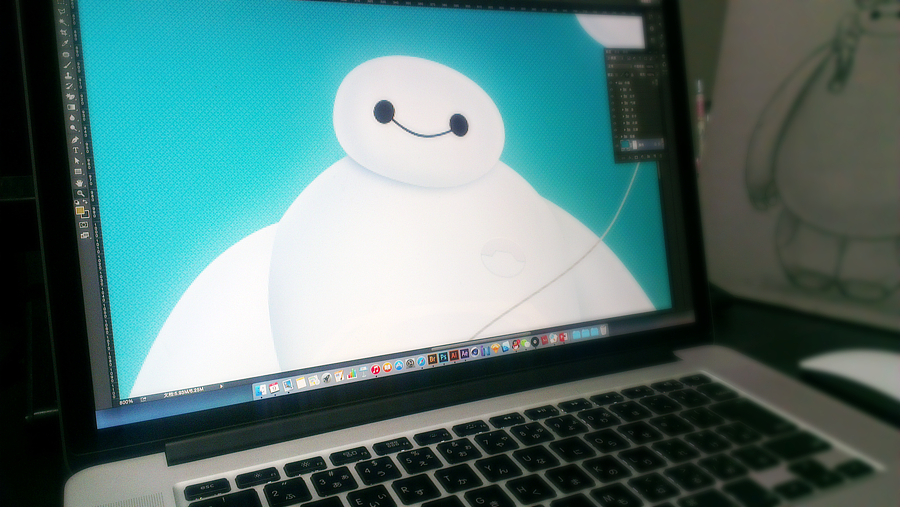Open the Trash in the Dock

coord(603,330)
